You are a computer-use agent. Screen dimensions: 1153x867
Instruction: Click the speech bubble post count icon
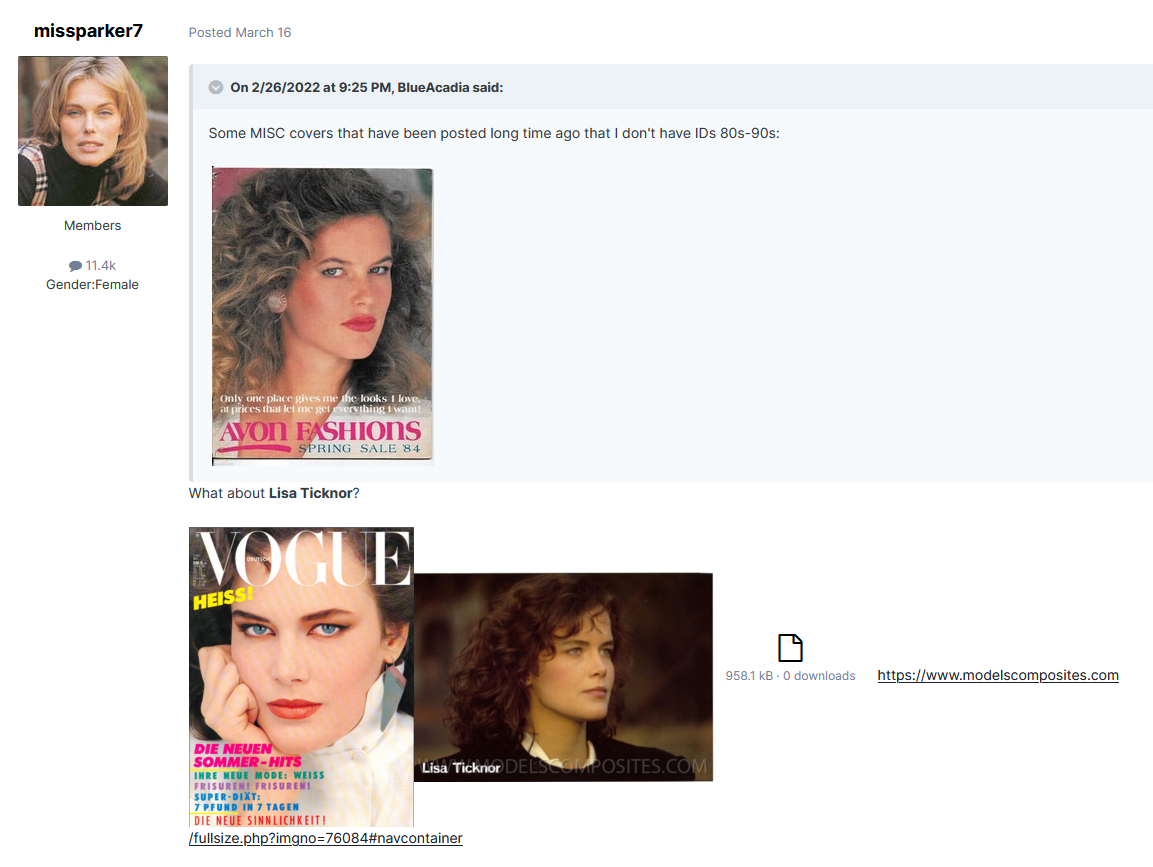point(75,266)
